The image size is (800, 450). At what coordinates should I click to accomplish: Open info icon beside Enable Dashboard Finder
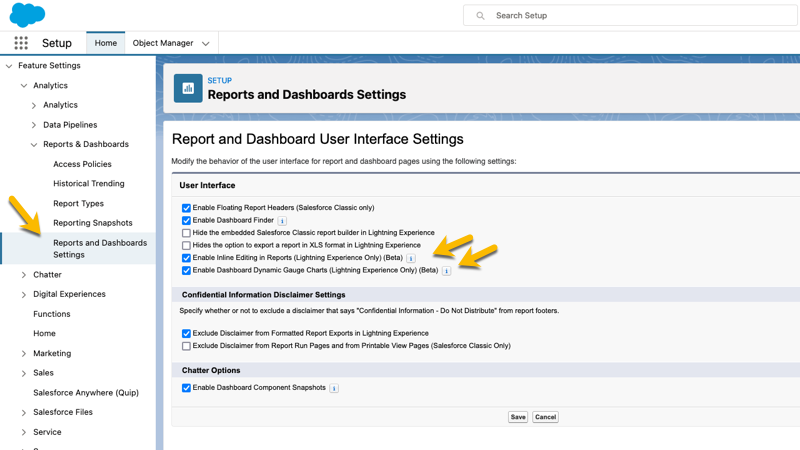pos(282,220)
